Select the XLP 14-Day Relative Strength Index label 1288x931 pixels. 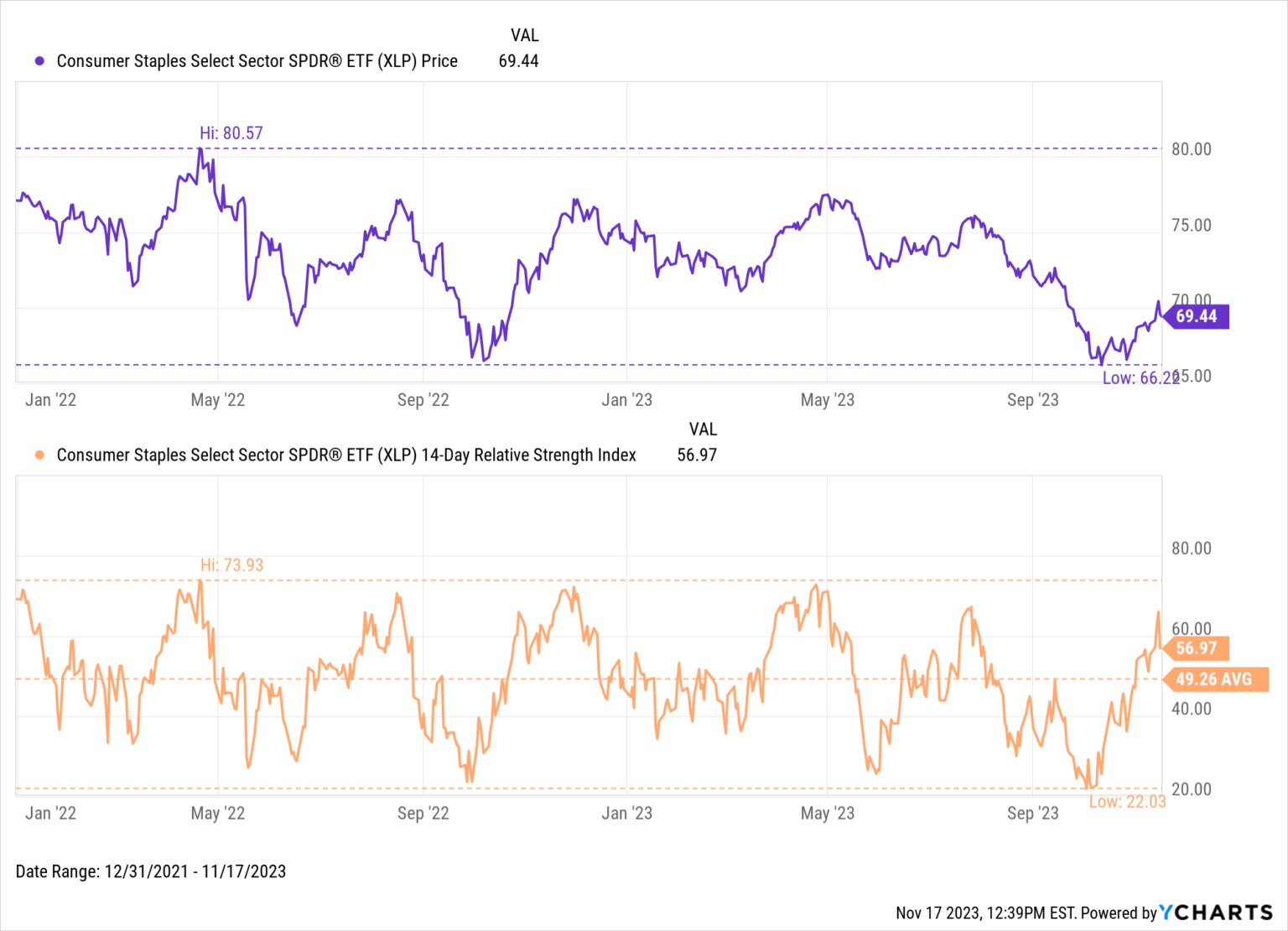click(x=345, y=455)
